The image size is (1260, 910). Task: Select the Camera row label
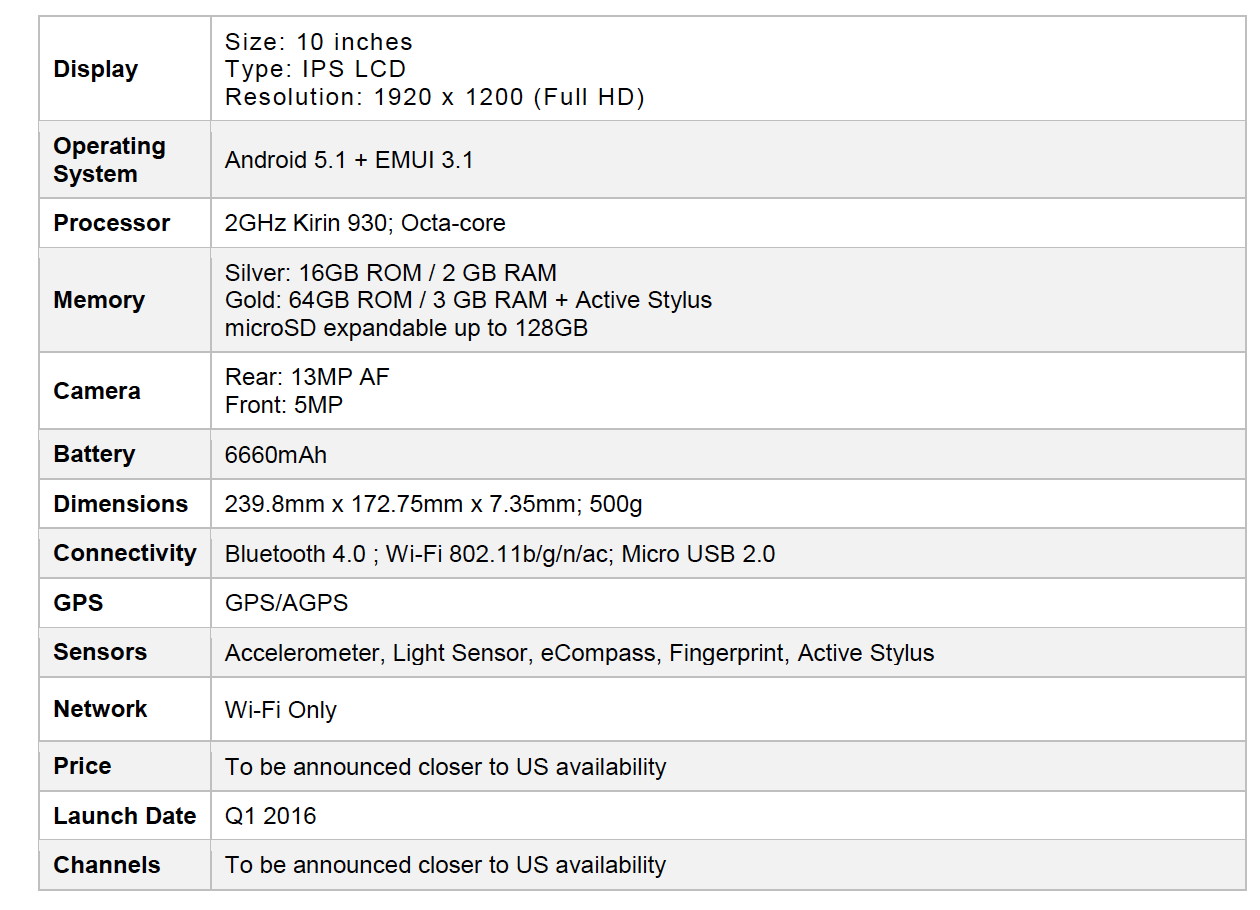[97, 391]
